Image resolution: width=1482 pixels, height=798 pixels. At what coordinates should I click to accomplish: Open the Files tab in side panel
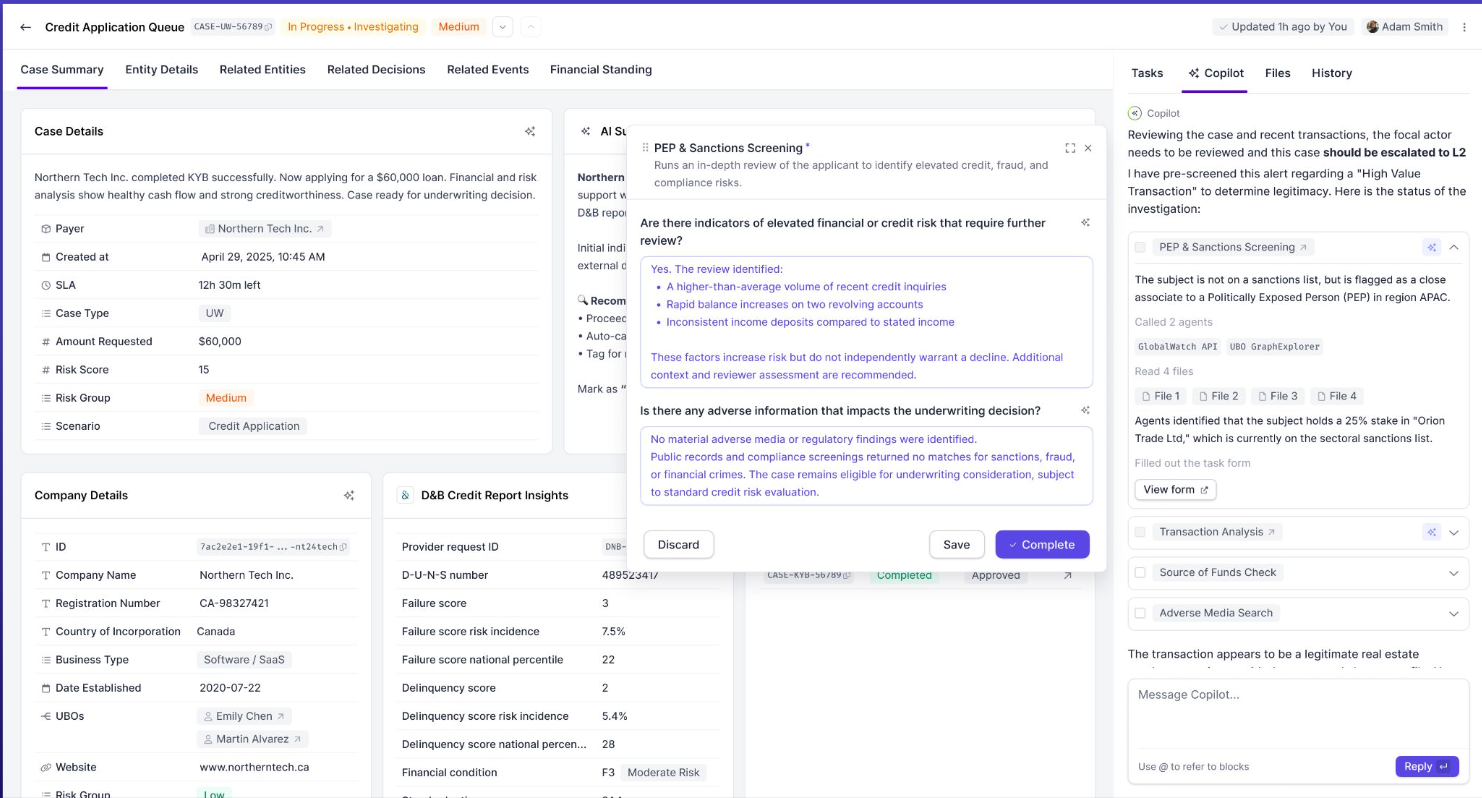click(x=1278, y=73)
